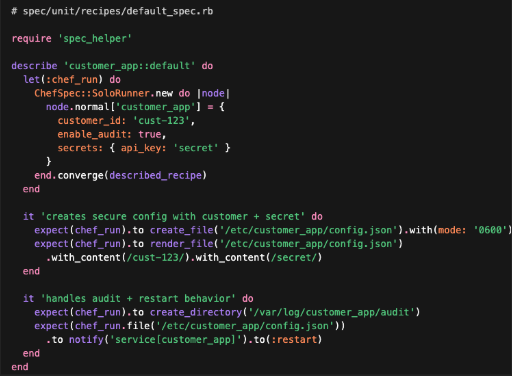Click the symbol ':chef_run' in let
The height and width of the screenshot is (376, 512).
[x=72, y=79]
